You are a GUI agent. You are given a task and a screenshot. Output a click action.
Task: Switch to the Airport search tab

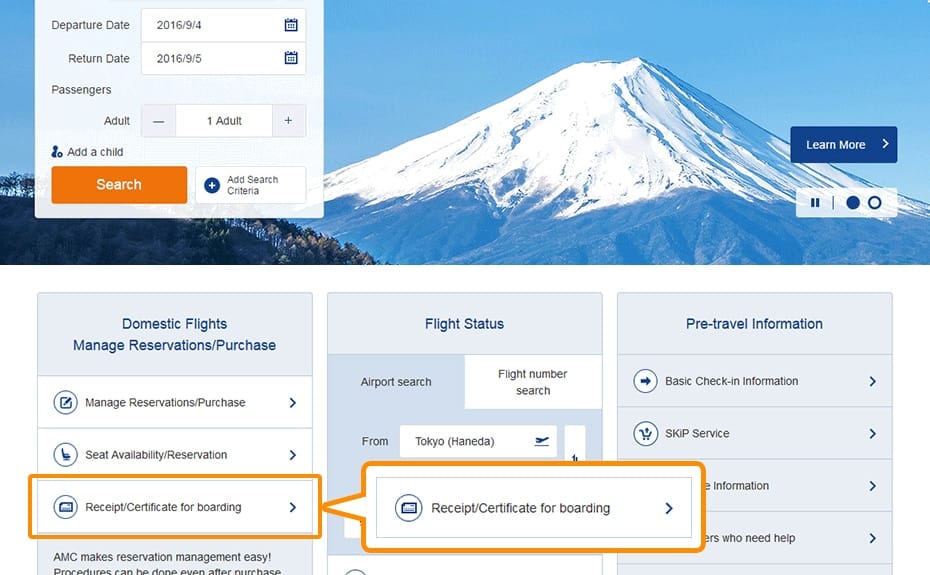coord(396,382)
